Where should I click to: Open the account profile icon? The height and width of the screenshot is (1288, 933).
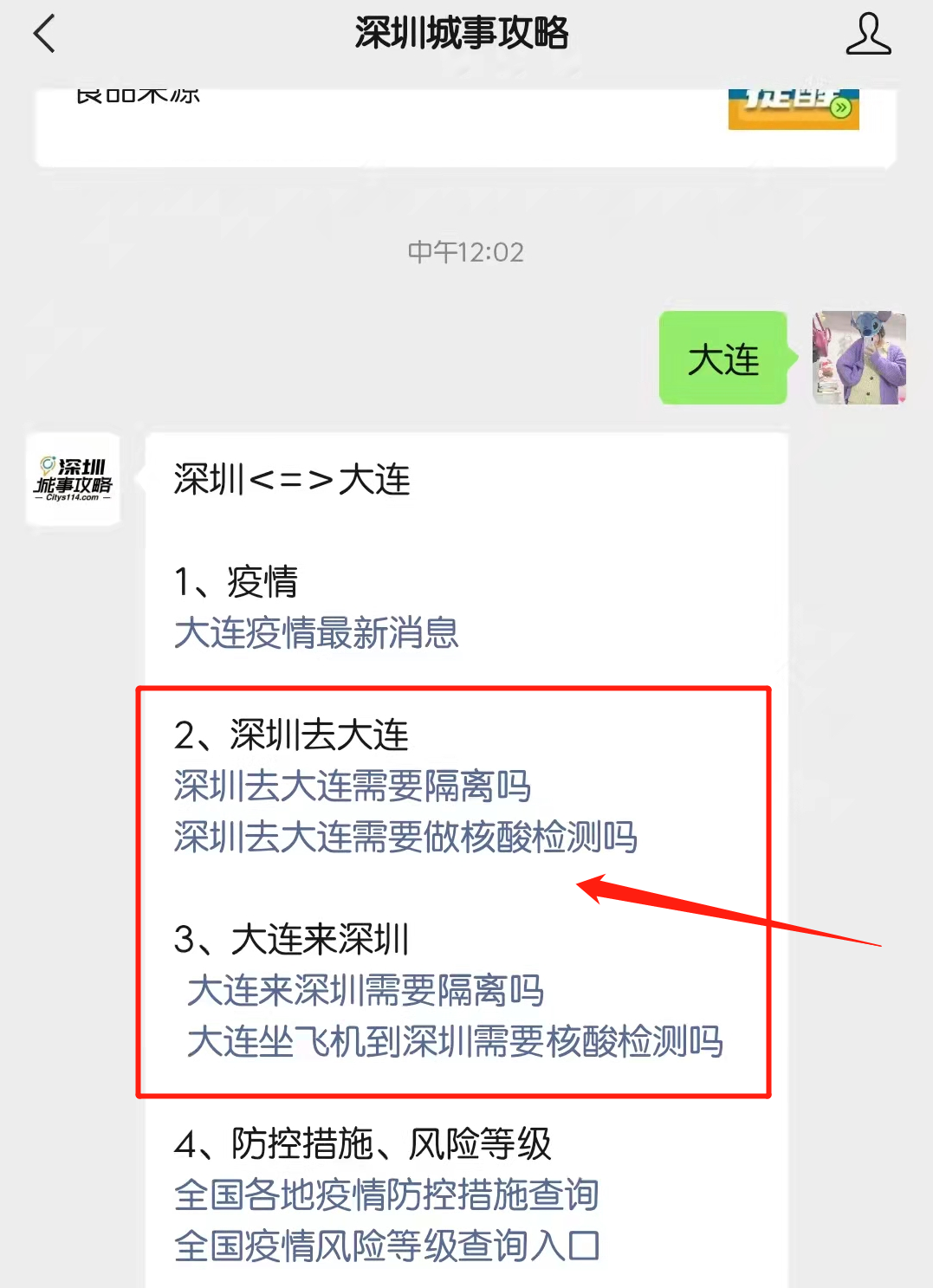click(868, 34)
